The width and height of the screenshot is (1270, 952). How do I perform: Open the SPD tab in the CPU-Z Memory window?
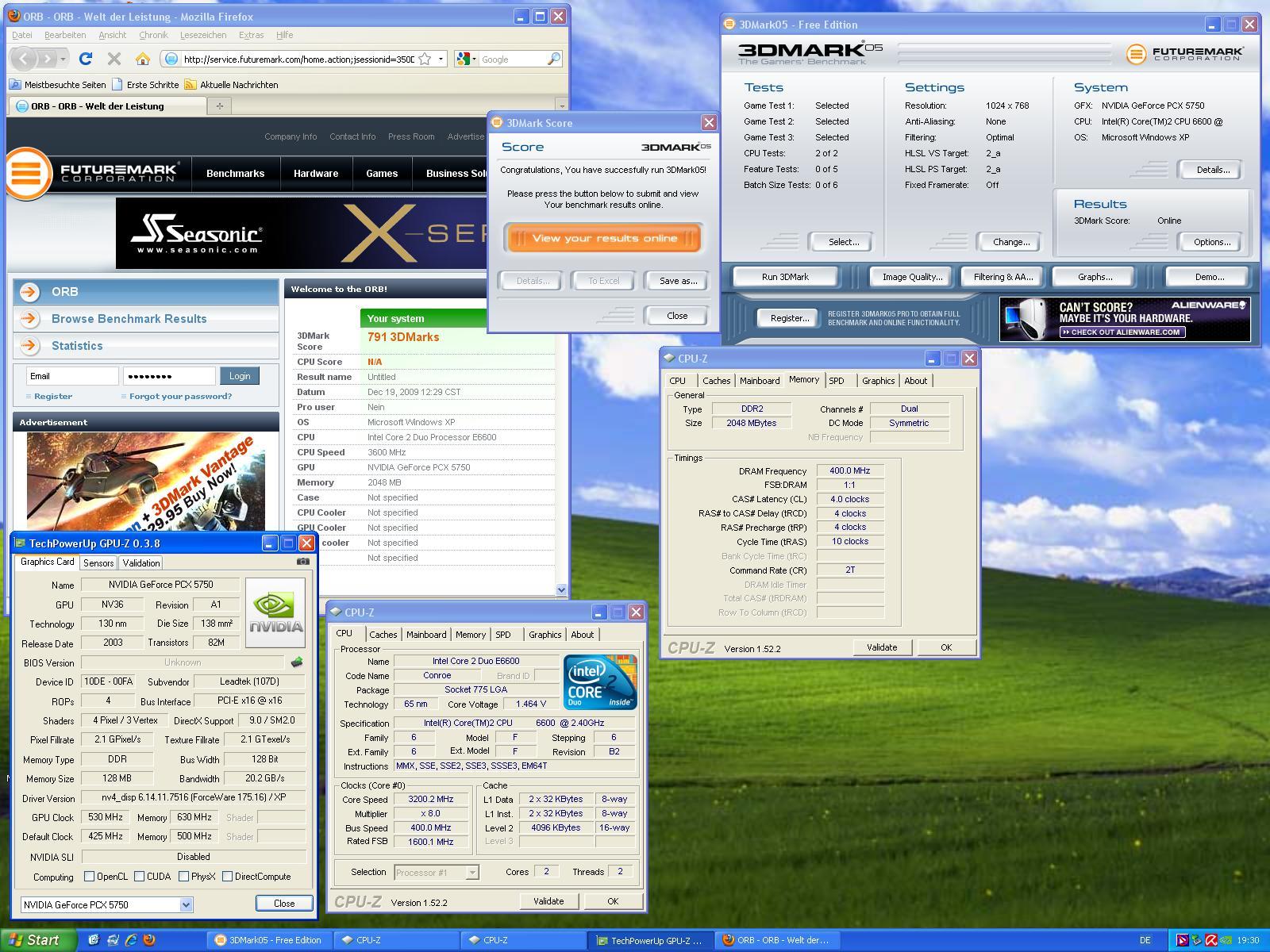tap(837, 381)
